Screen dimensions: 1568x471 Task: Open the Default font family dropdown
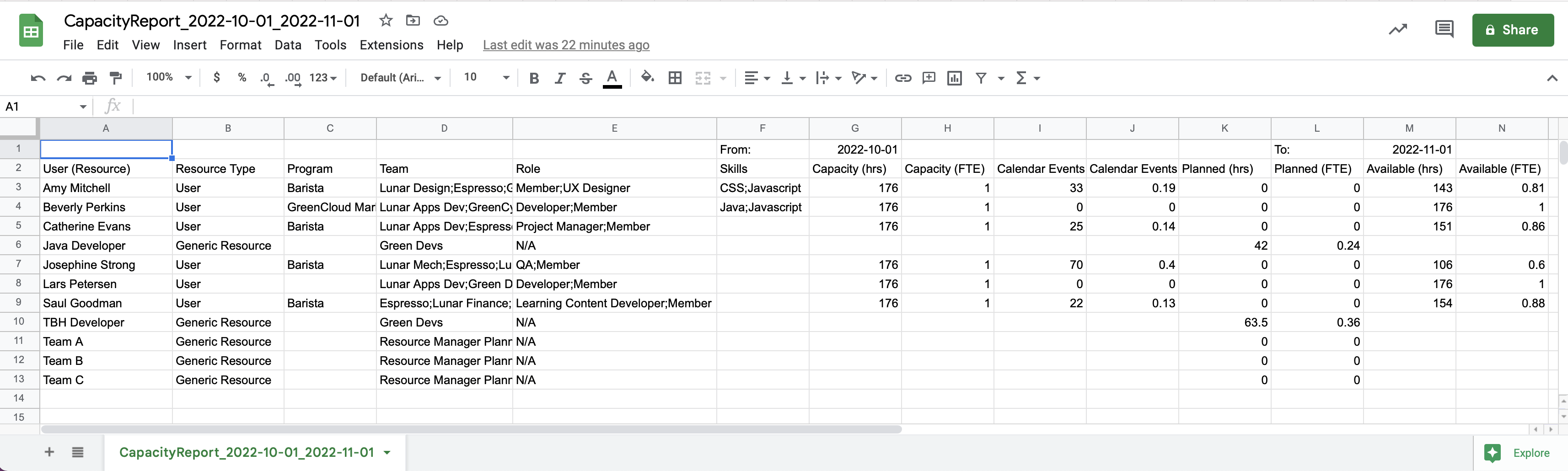[400, 77]
